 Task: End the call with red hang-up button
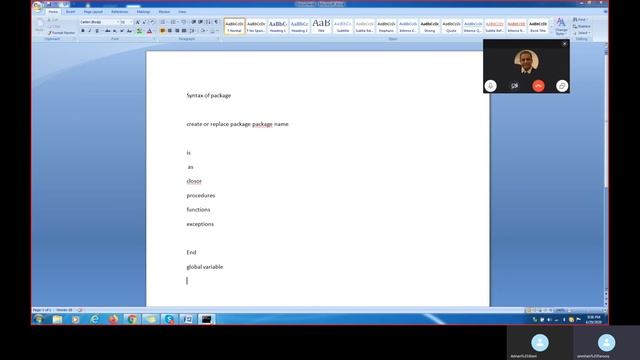[x=538, y=86]
